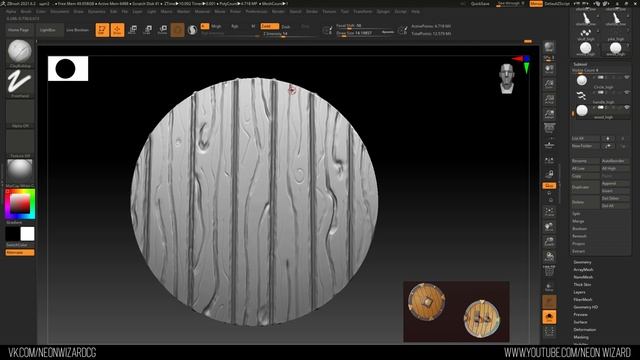This screenshot has width=640, height=360.
Task: Activate the Draw mode button
Action: tap(117, 30)
